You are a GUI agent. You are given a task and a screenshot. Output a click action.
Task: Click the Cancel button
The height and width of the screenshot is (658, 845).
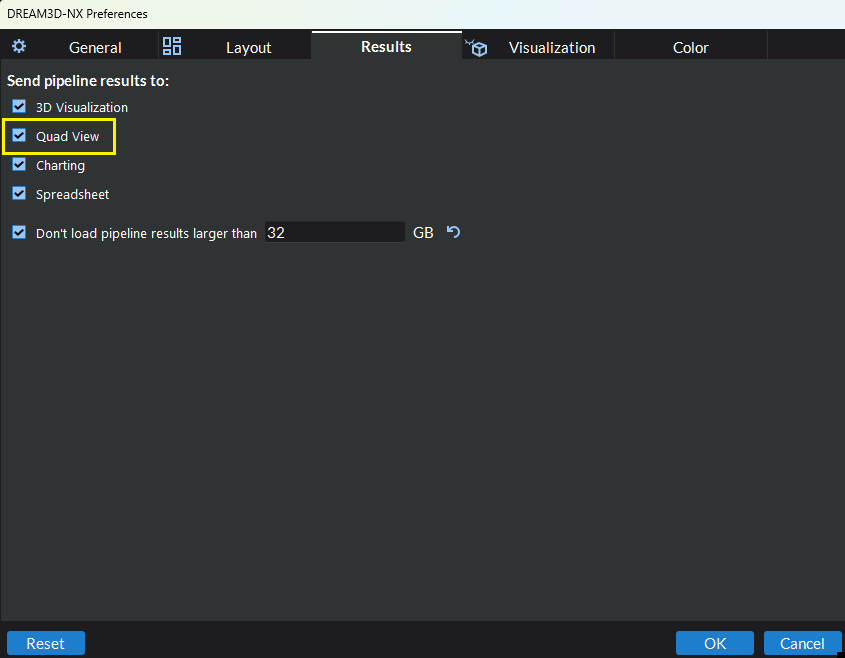[x=802, y=643]
